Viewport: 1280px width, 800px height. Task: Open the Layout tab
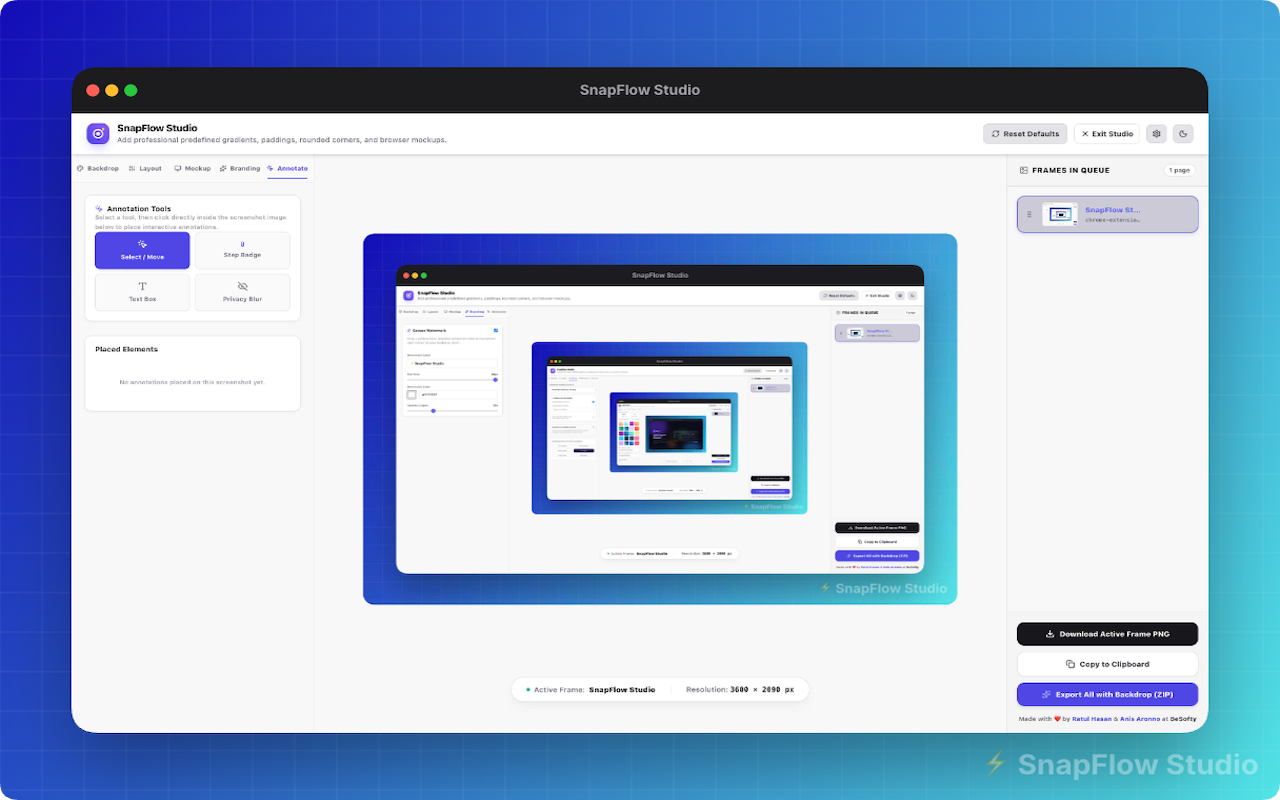coord(145,169)
